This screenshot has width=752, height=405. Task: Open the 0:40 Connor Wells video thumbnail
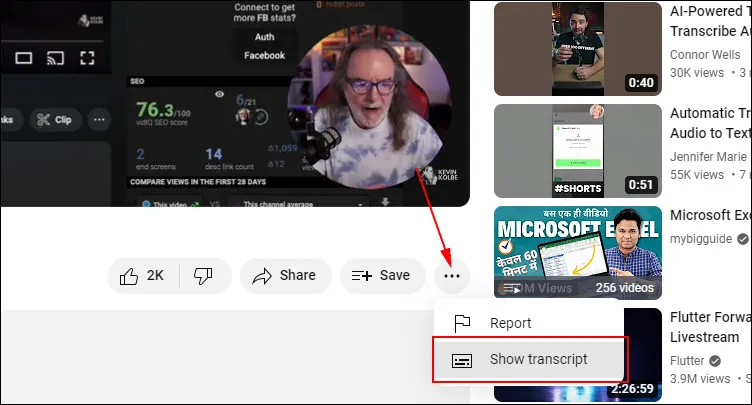(578, 49)
